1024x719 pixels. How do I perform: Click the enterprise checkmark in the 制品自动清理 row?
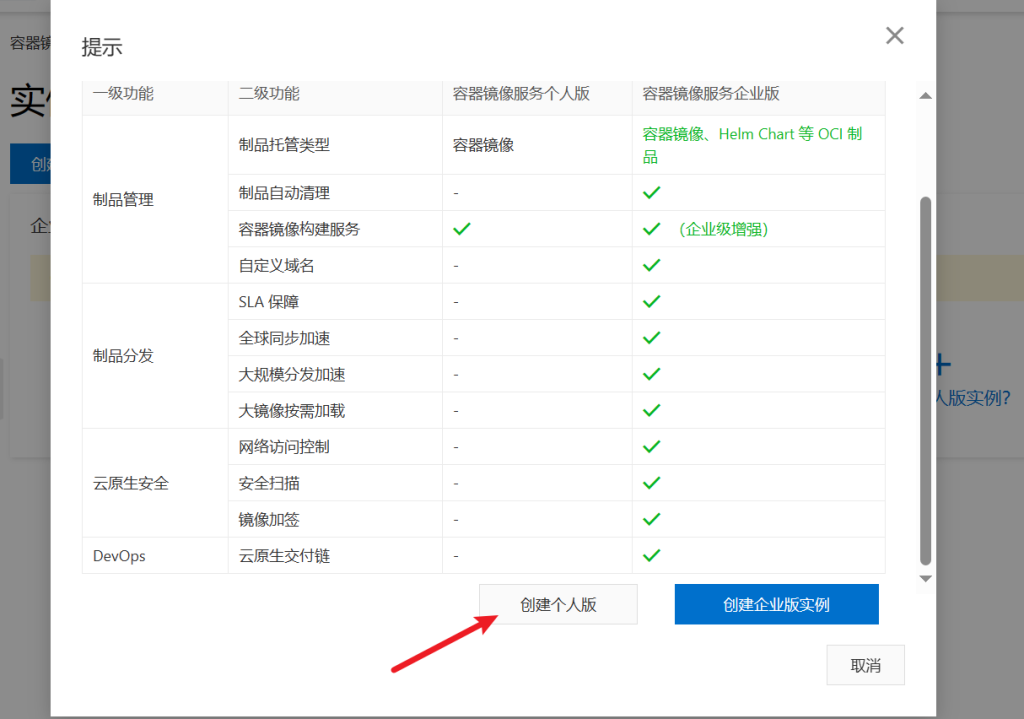click(651, 192)
